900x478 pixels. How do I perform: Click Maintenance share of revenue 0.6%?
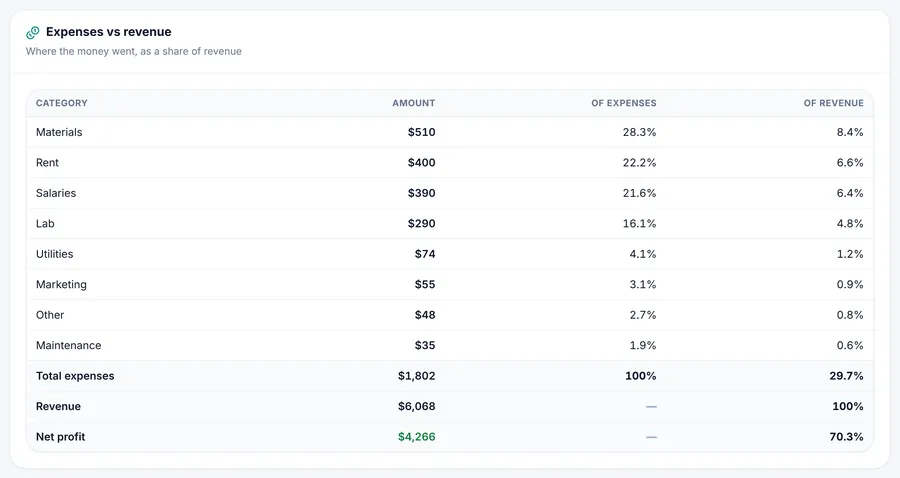coord(849,345)
